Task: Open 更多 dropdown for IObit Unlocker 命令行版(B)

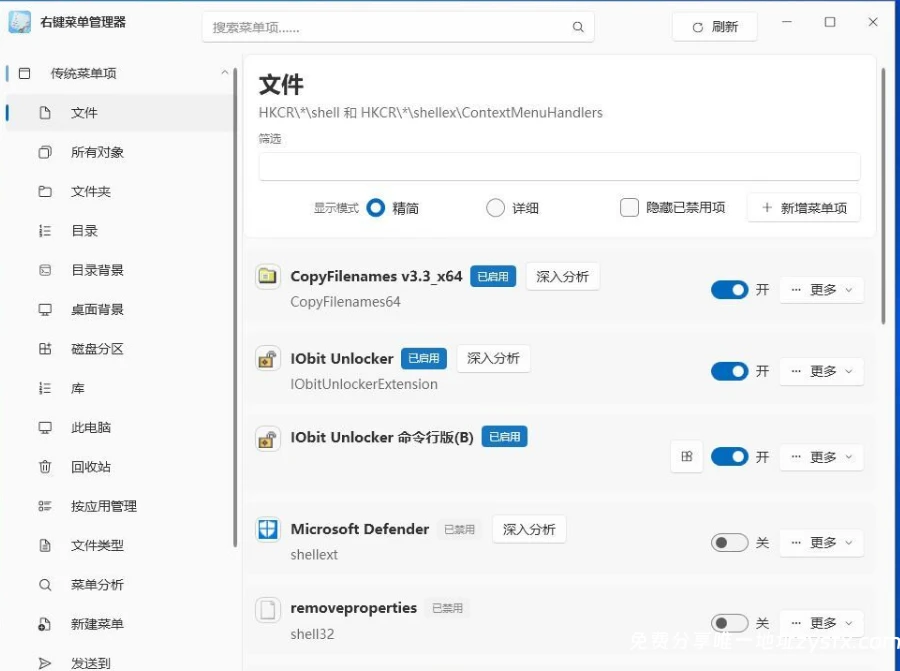Action: (821, 457)
